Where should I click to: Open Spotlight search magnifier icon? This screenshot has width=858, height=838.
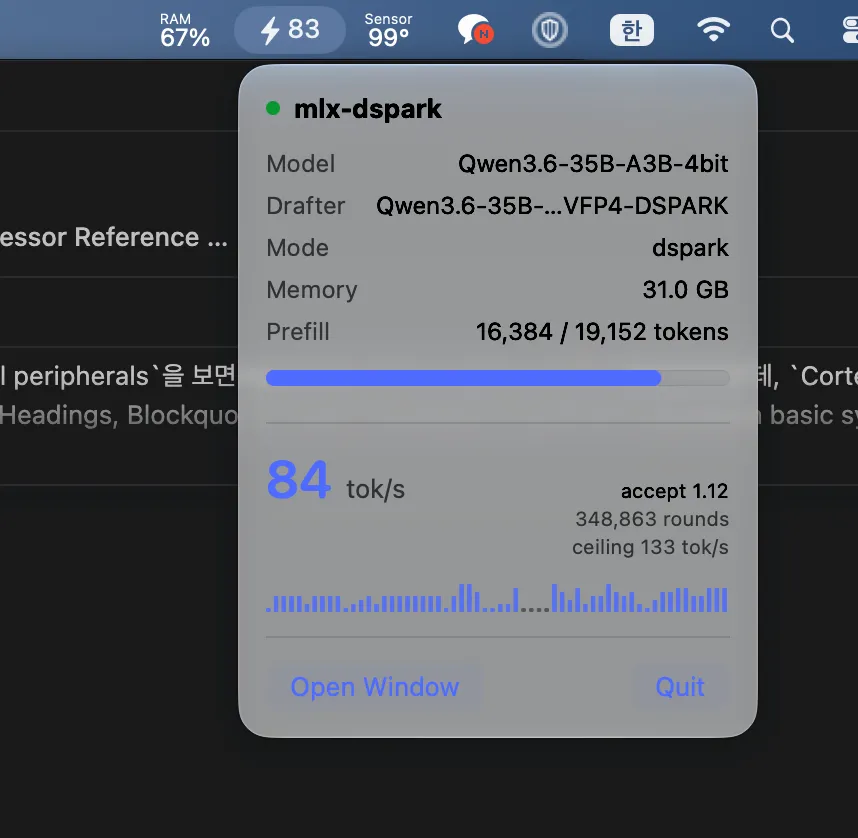pos(782,30)
